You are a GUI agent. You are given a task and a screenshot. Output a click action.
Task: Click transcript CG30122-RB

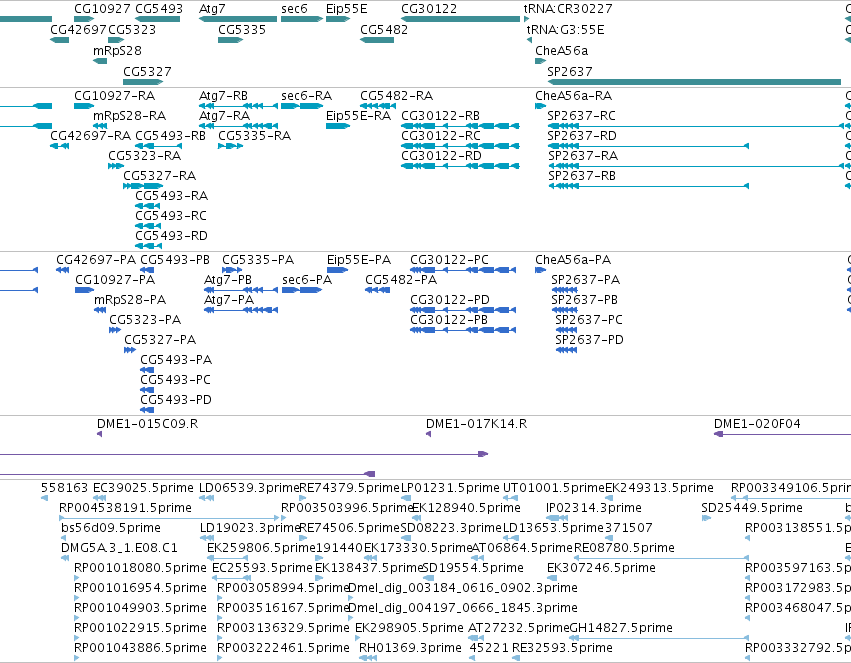point(460,126)
